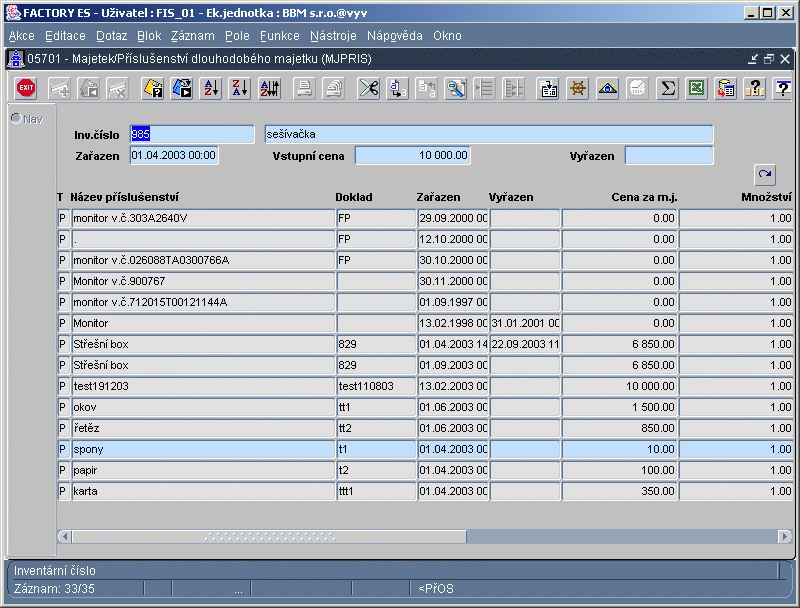Click the karta accessory name cell
The height and width of the screenshot is (608, 800).
[x=203, y=491]
